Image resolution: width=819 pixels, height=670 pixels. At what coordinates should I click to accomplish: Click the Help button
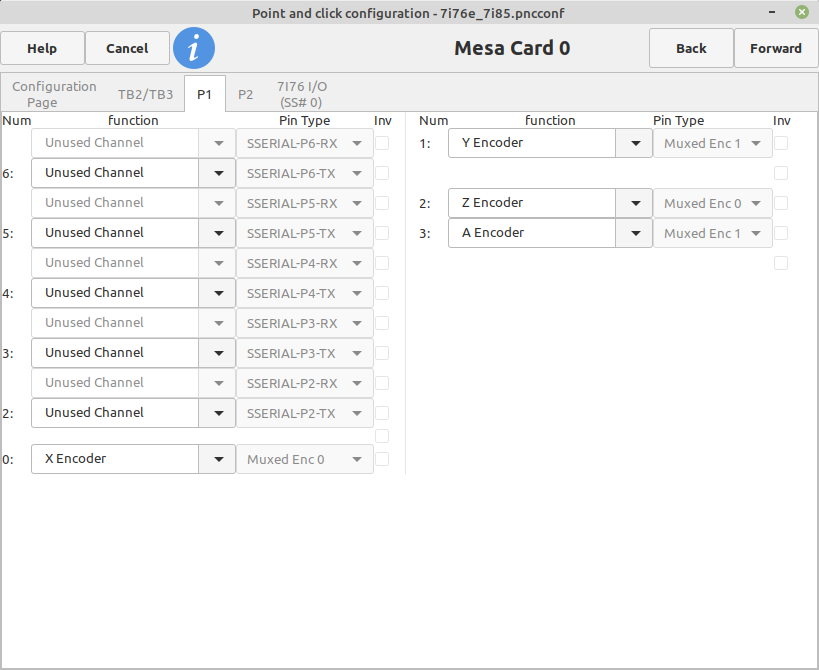(42, 48)
